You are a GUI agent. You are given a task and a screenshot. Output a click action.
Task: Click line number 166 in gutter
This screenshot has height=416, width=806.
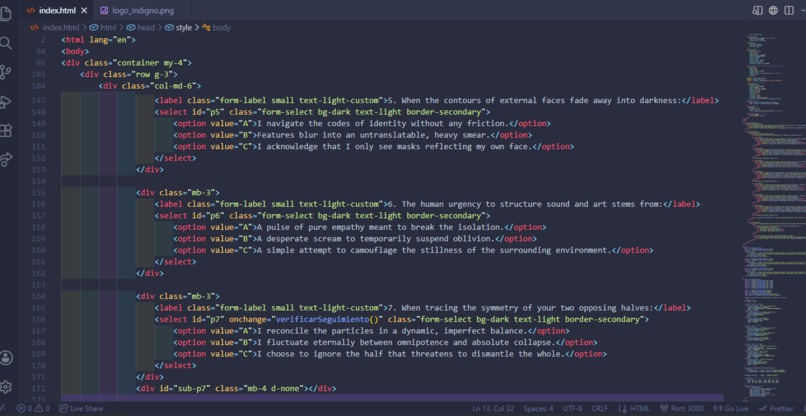(41, 319)
